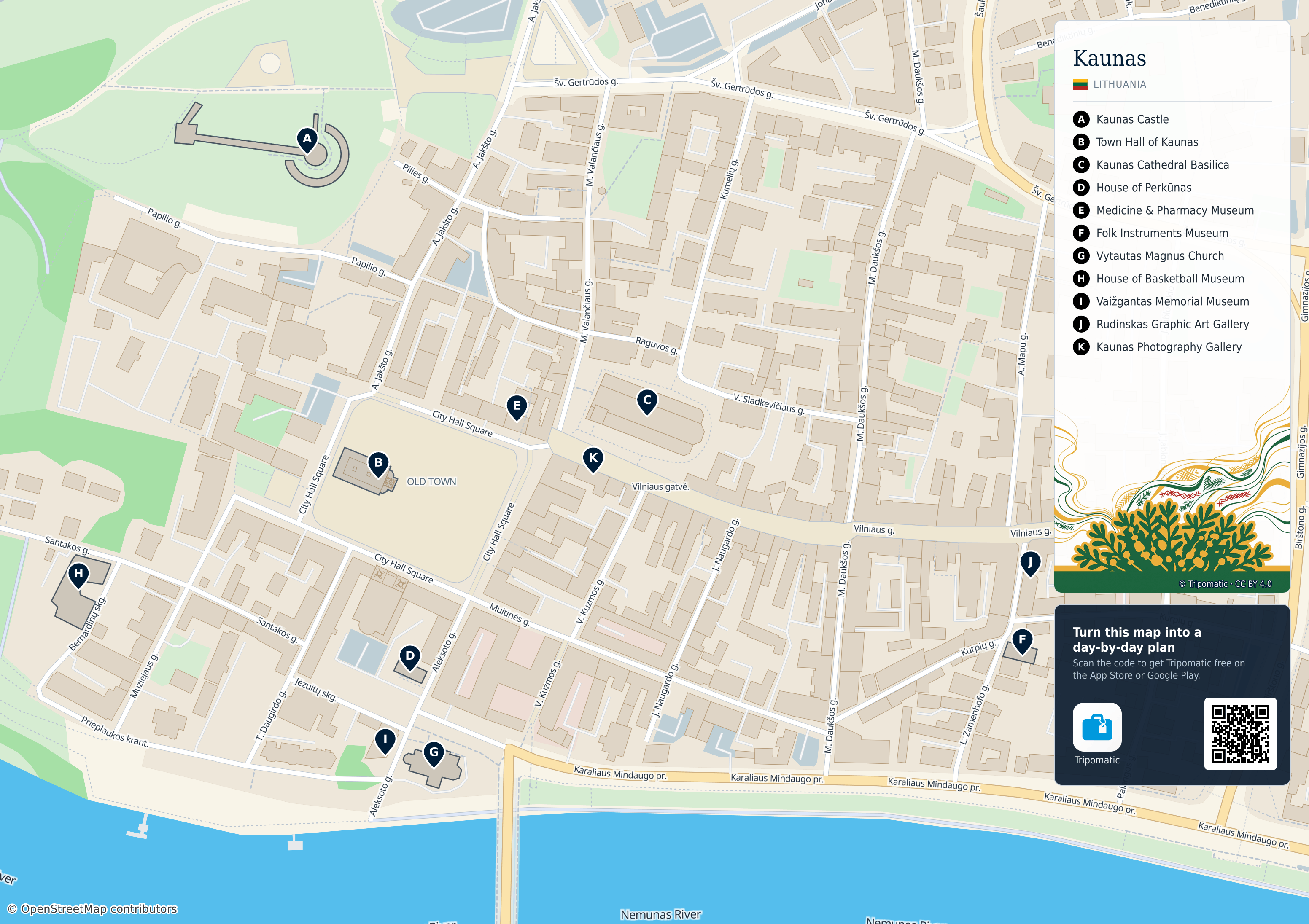
Task: Click legend badge C beside Kaunas Cathedral Basilica
Action: pos(1081,165)
